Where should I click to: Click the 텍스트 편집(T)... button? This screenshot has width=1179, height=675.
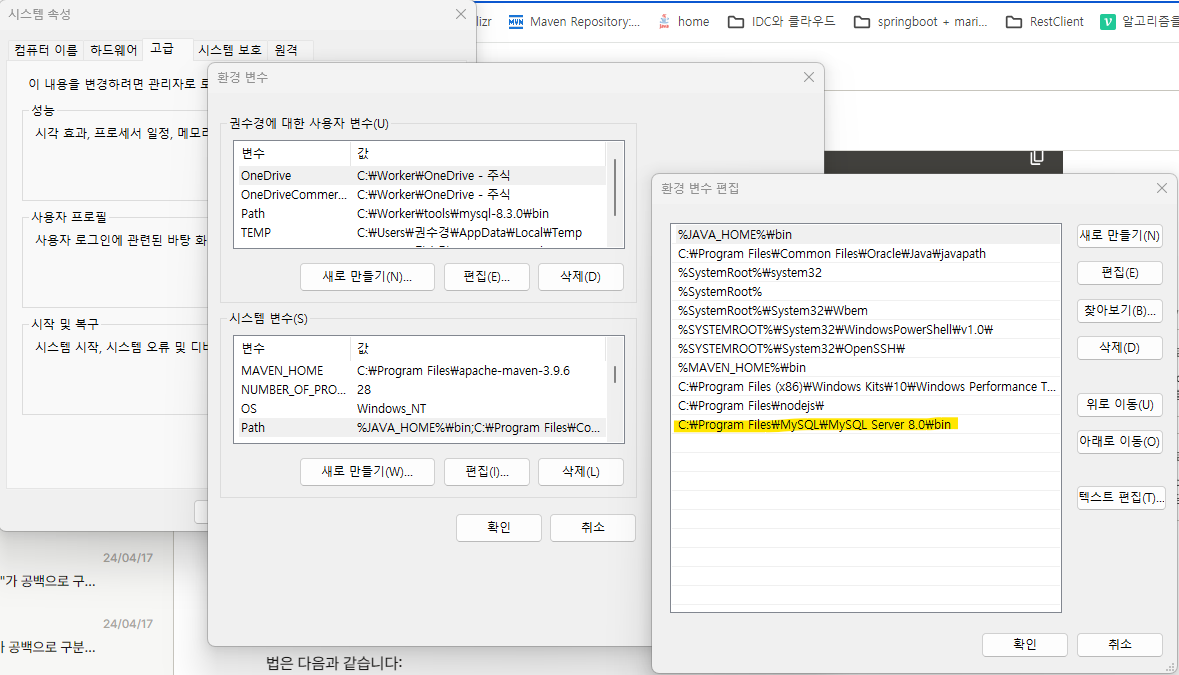(1120, 498)
